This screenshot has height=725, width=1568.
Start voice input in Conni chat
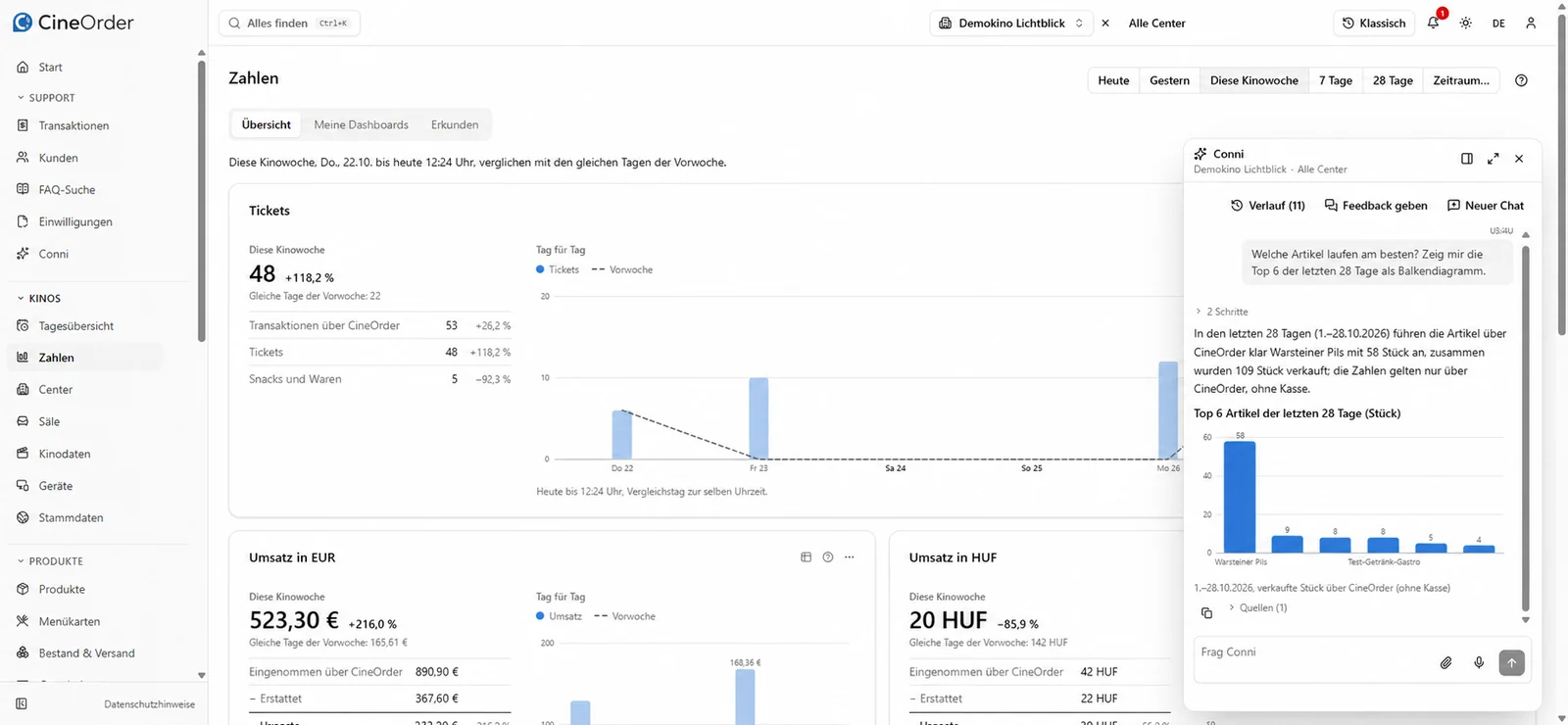point(1479,663)
